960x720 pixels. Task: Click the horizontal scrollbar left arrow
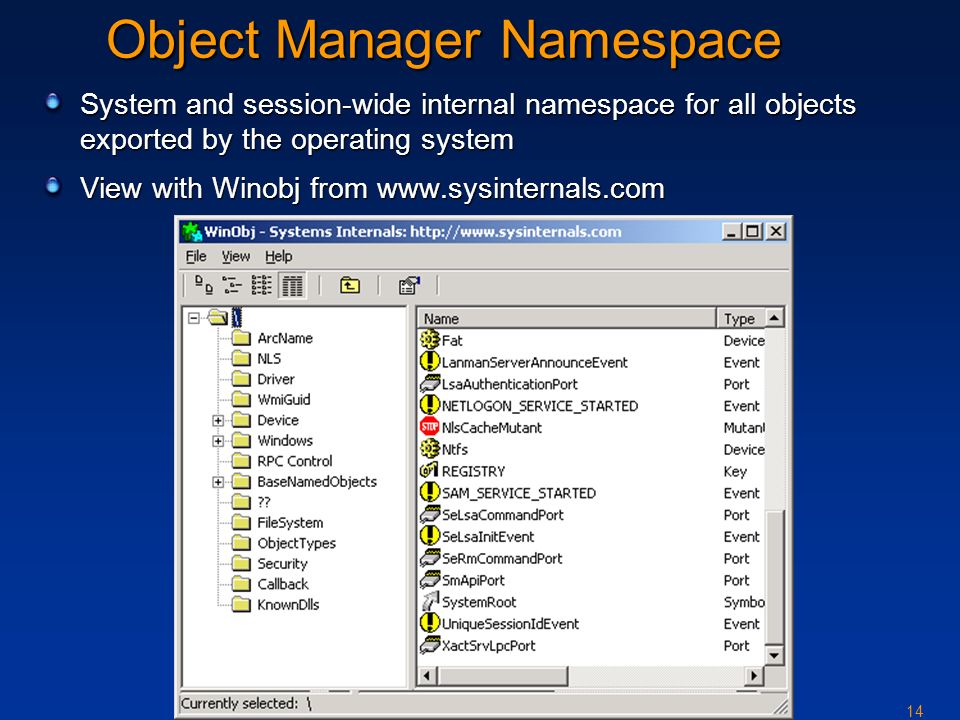(427, 676)
